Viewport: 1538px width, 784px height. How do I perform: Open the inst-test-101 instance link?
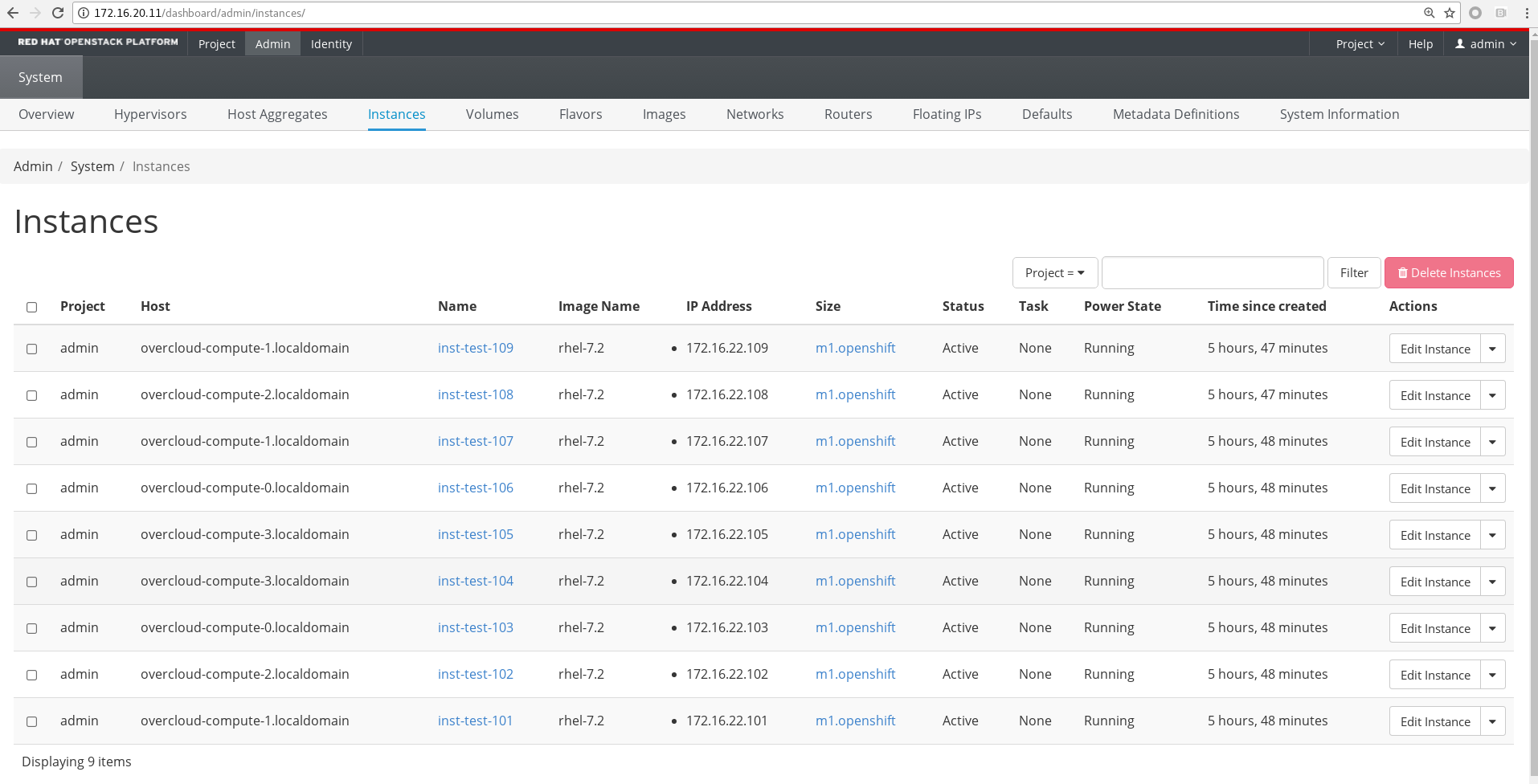tap(476, 721)
